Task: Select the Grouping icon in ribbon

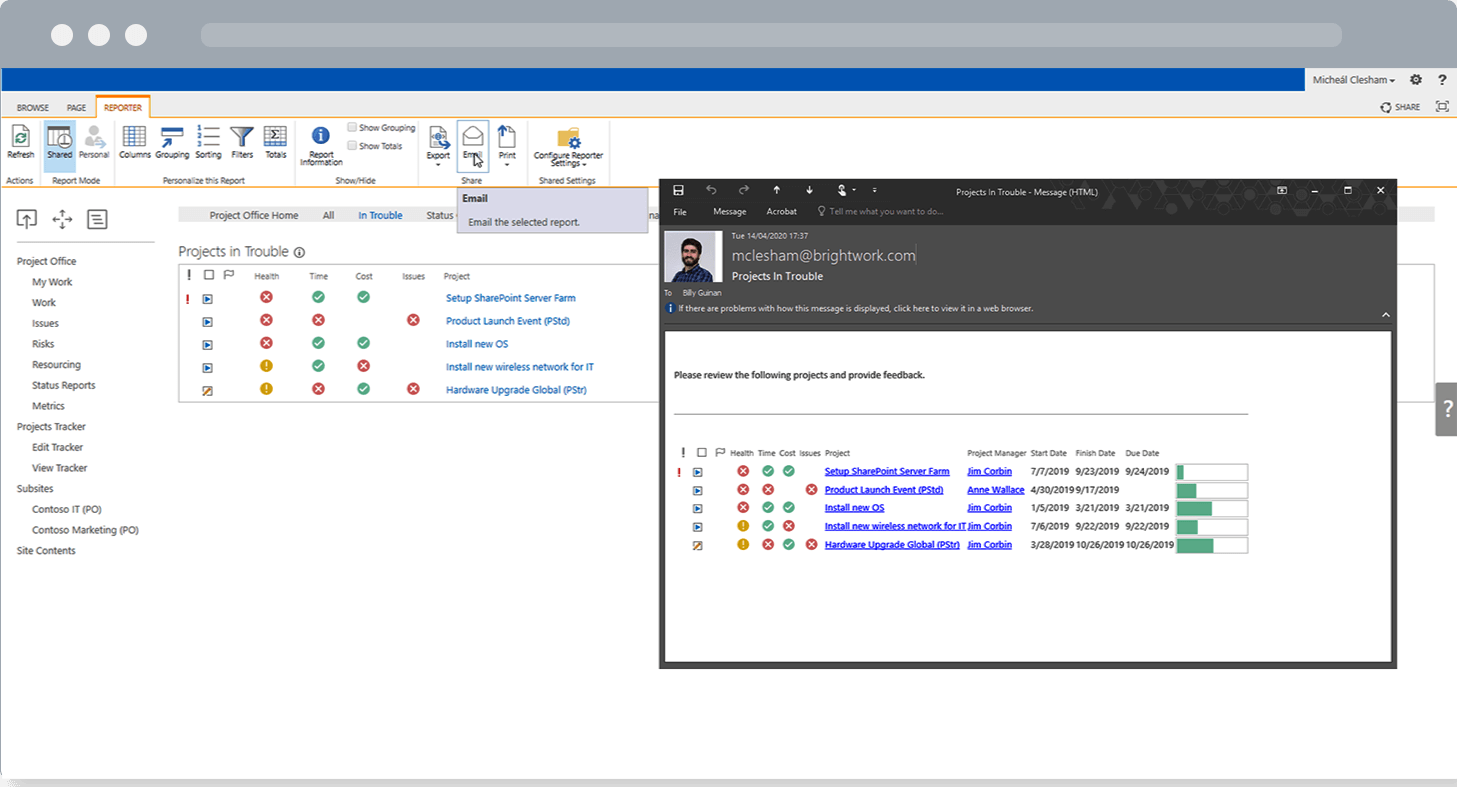Action: (172, 141)
